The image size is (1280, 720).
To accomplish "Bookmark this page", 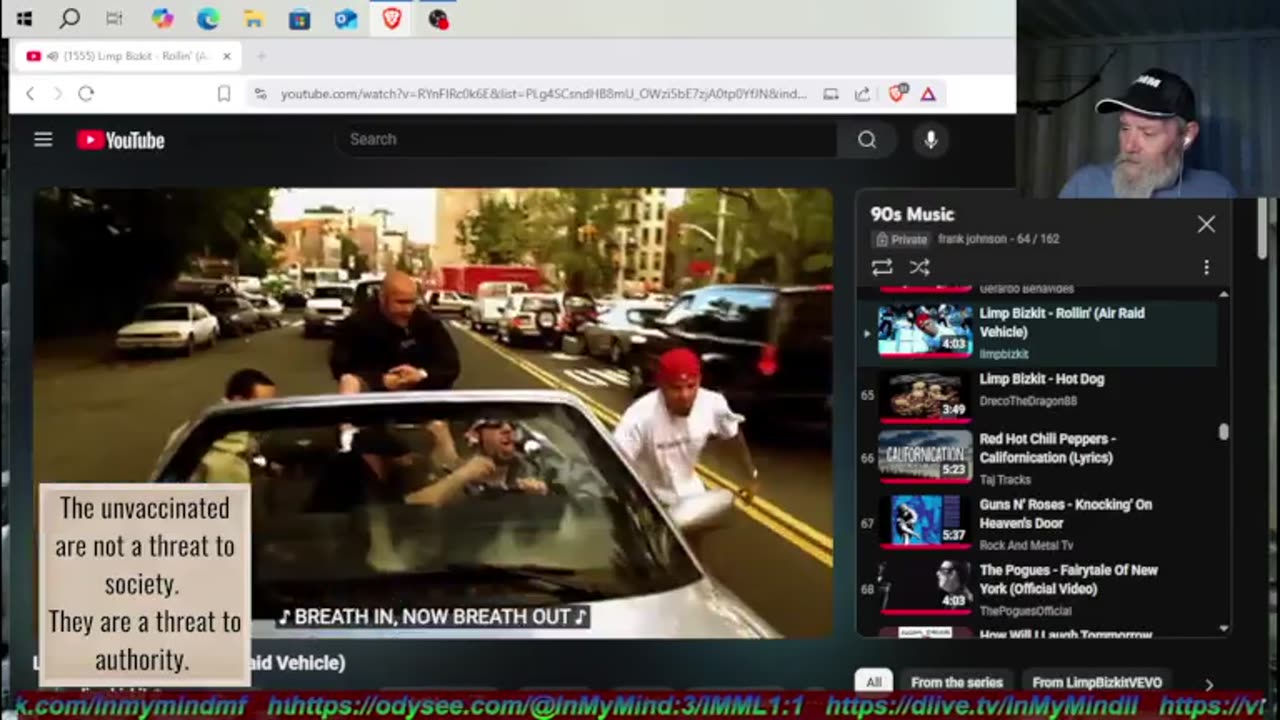I will click(224, 93).
